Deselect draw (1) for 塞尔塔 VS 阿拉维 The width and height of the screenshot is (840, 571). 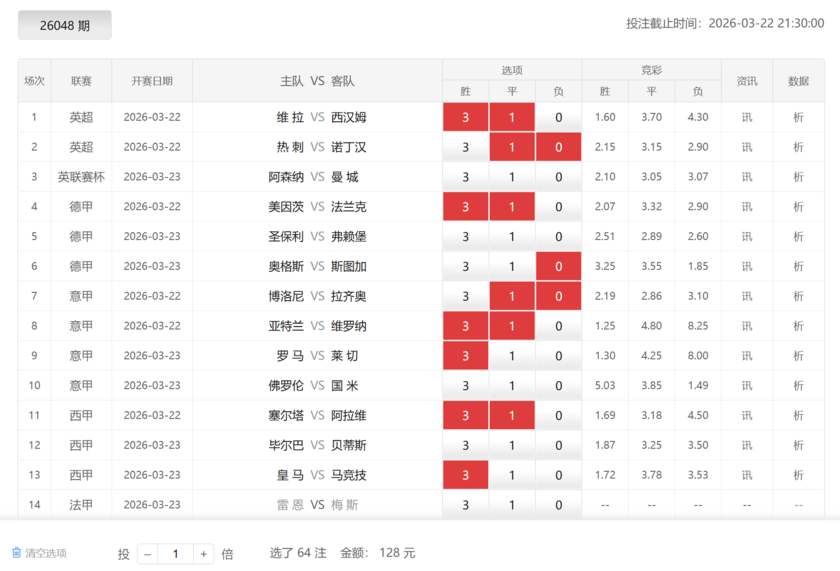coord(512,416)
